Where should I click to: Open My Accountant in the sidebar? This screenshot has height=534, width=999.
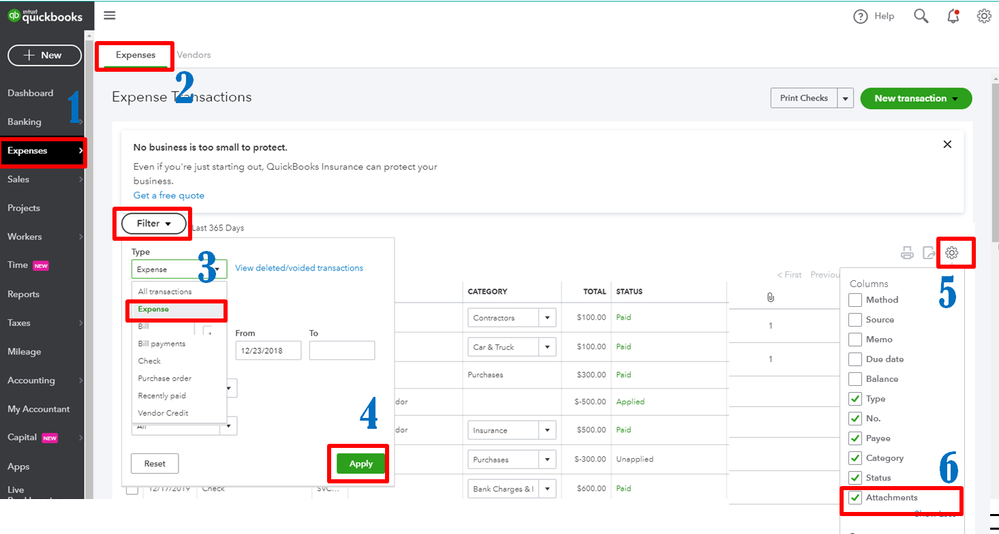[x=39, y=409]
